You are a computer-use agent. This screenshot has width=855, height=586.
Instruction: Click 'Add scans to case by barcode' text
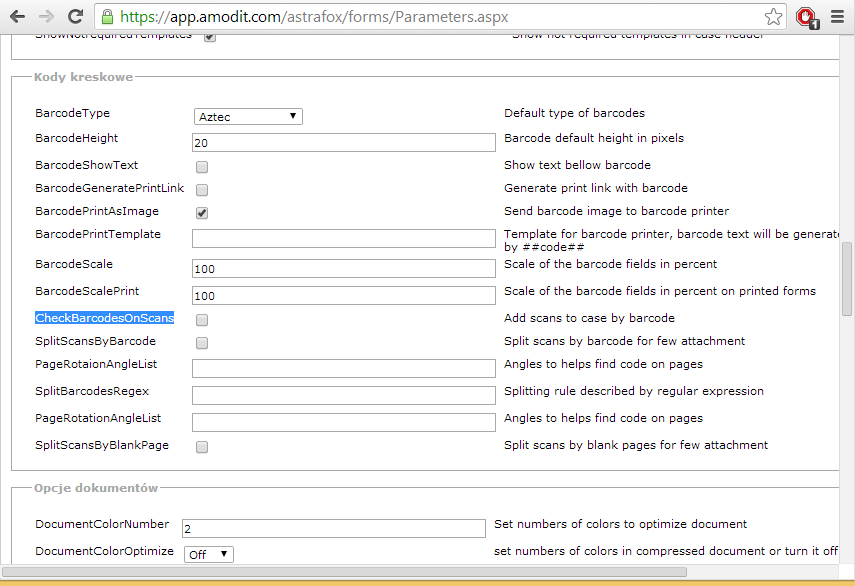coord(589,318)
